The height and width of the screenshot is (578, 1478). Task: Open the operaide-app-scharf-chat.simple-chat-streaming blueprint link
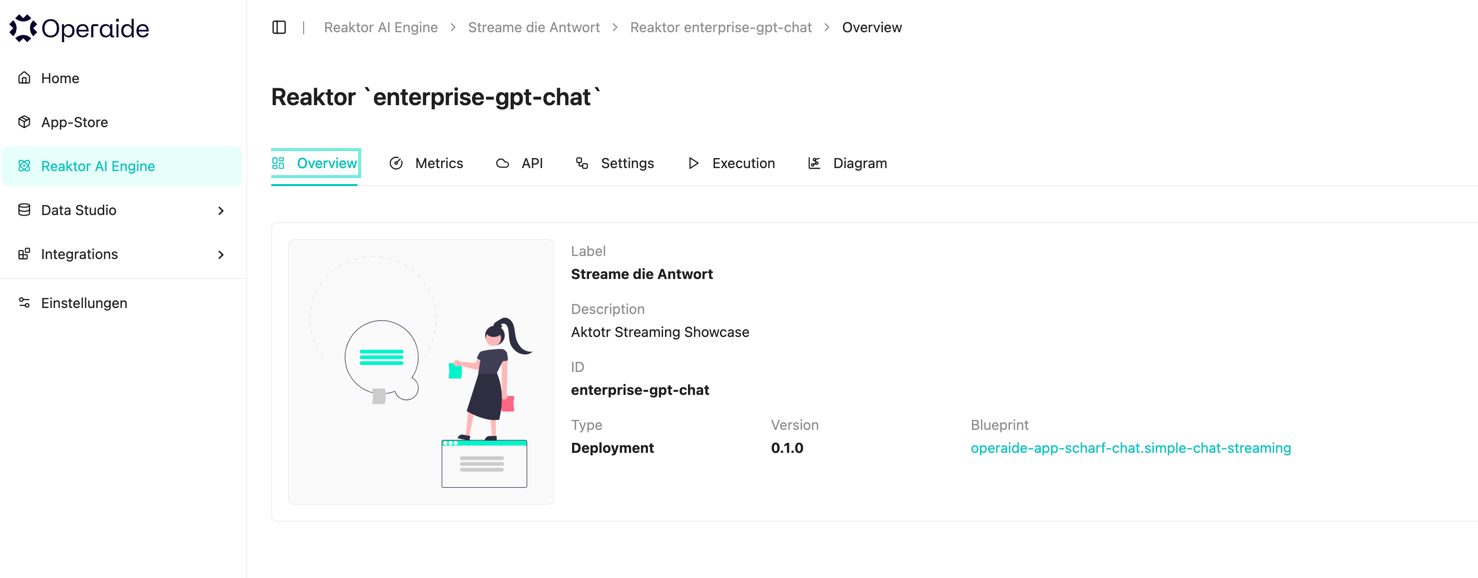(1131, 448)
